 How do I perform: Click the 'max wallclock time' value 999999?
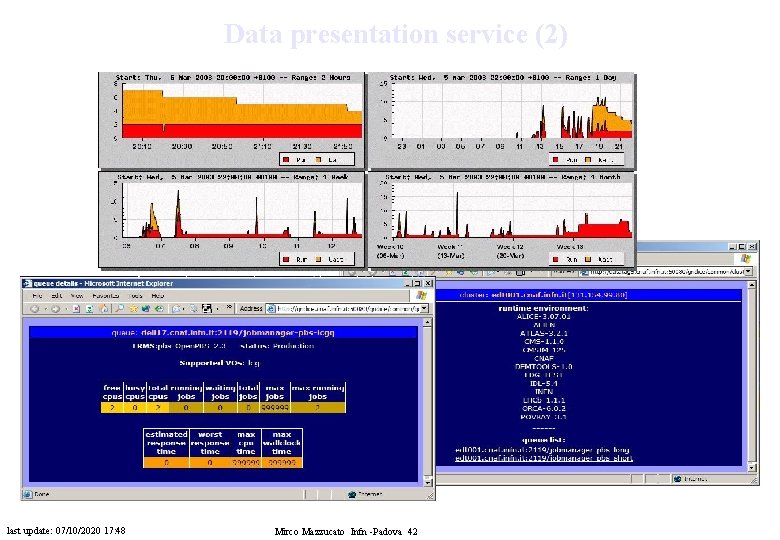point(282,462)
